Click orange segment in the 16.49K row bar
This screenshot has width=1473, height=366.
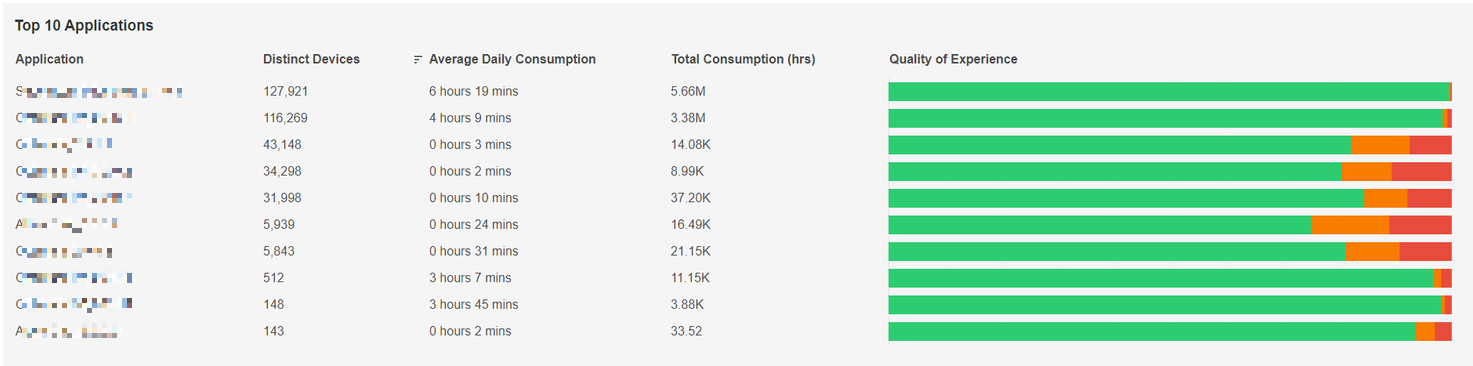(x=1350, y=225)
